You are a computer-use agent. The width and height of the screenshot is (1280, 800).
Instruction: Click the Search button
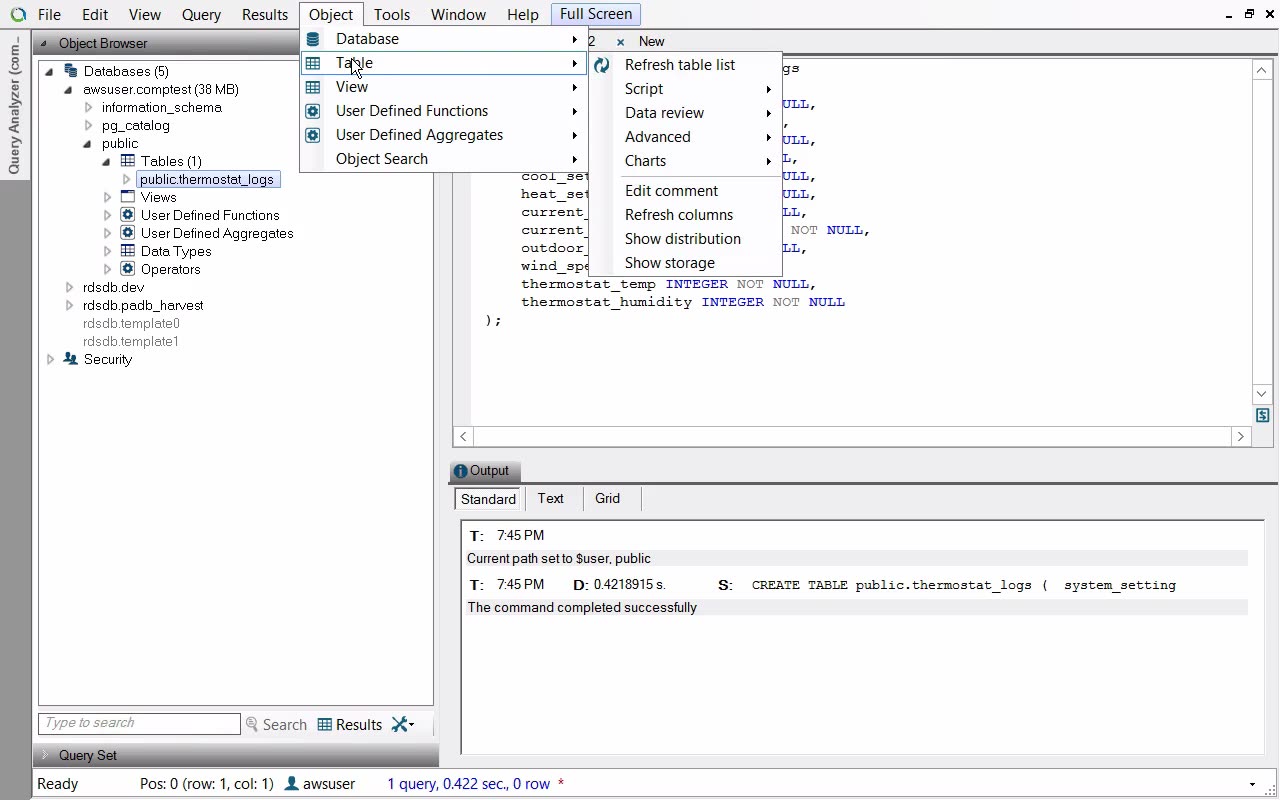(x=276, y=725)
